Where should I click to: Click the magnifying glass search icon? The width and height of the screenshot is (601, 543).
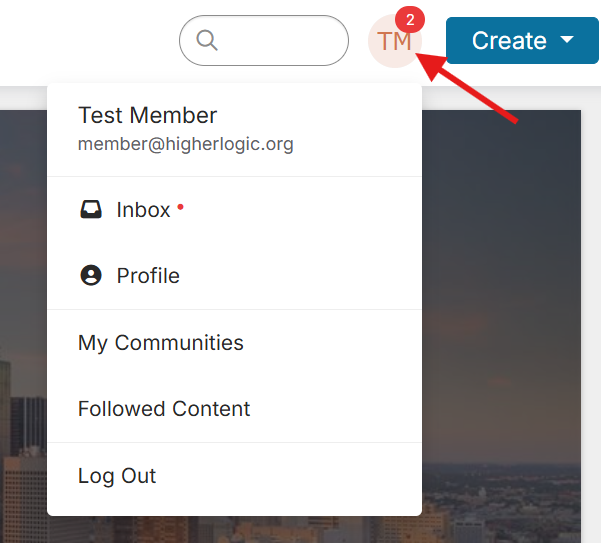point(207,40)
